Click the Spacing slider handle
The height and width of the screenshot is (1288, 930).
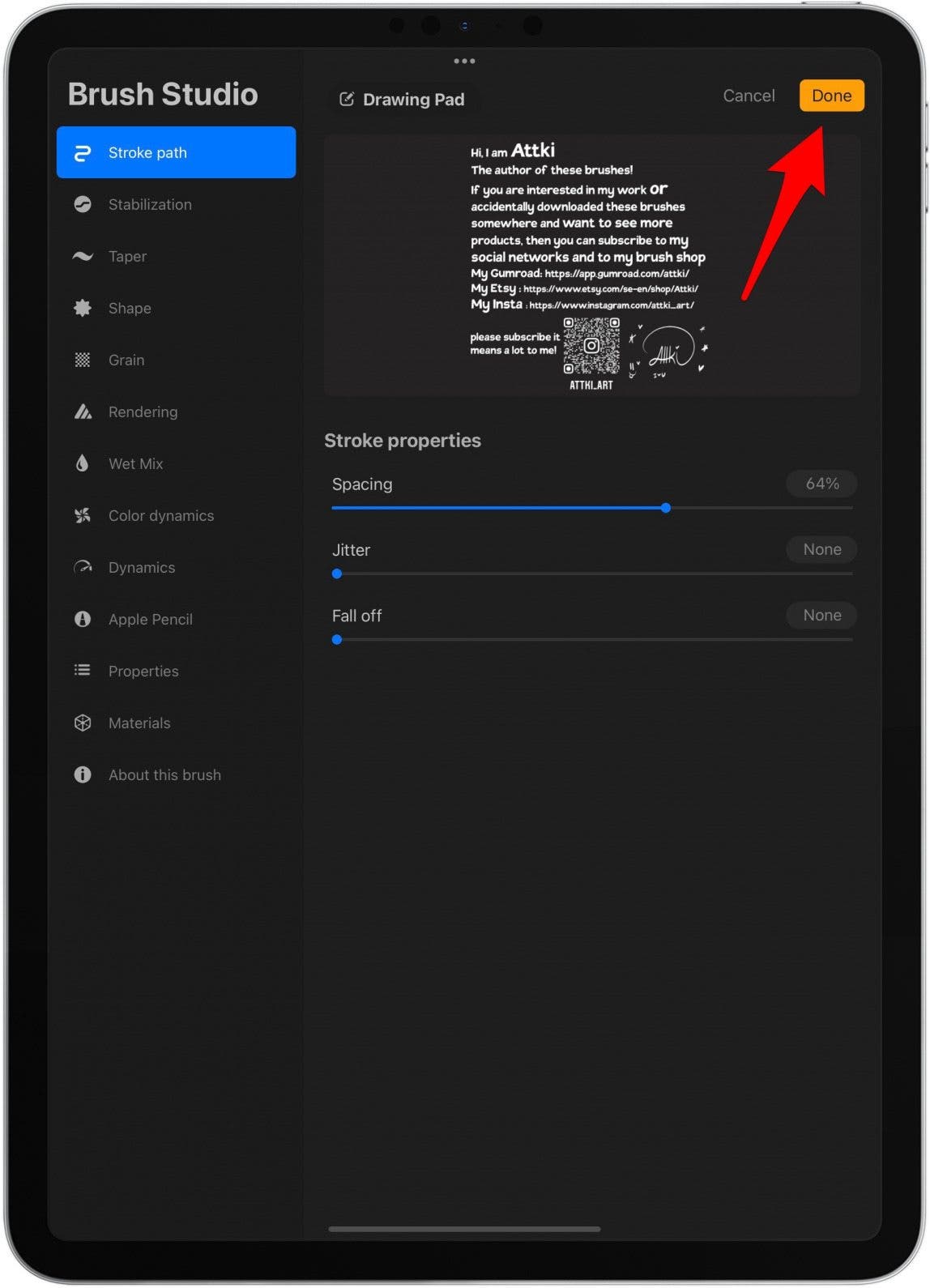click(x=666, y=508)
